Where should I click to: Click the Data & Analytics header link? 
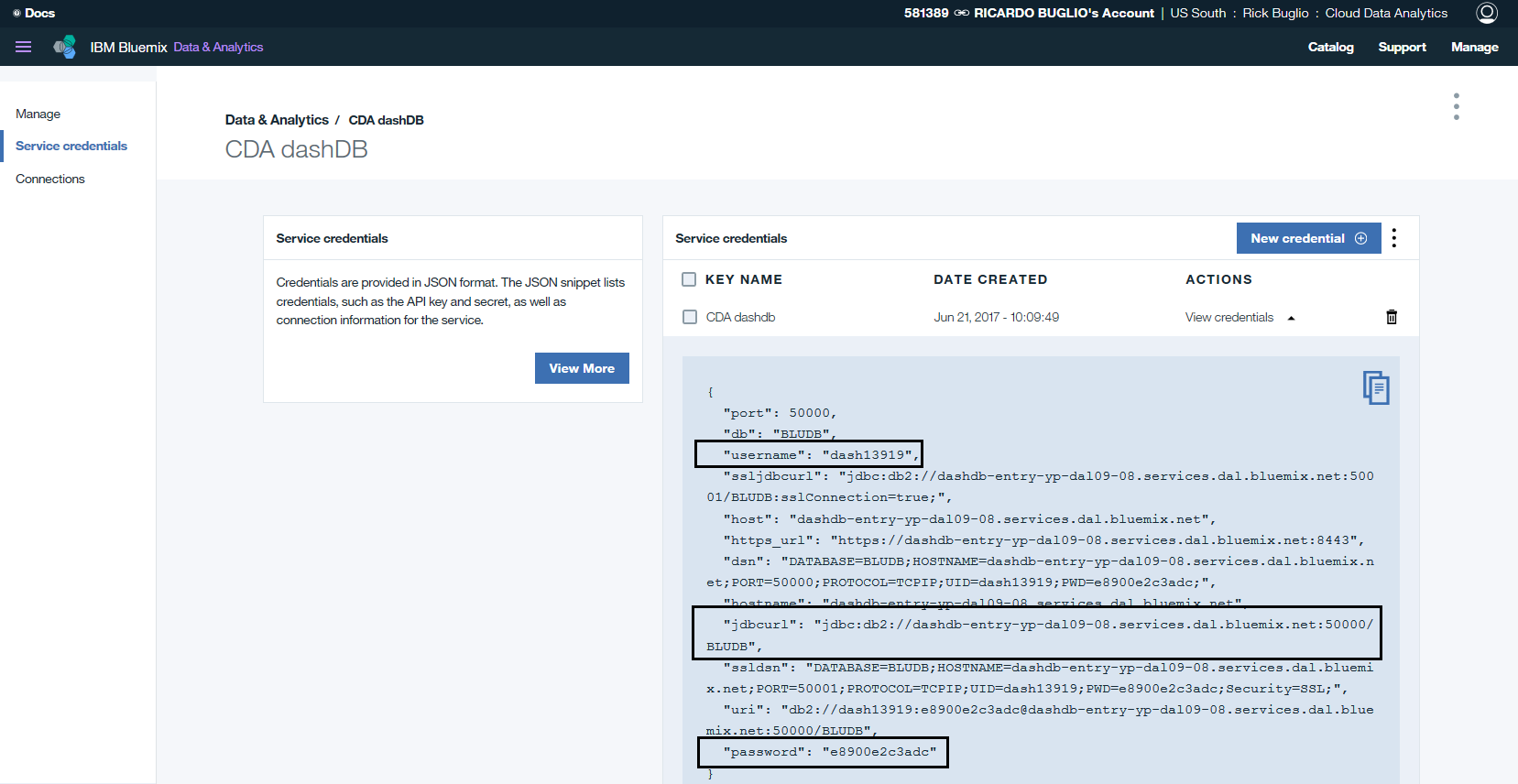tap(218, 47)
